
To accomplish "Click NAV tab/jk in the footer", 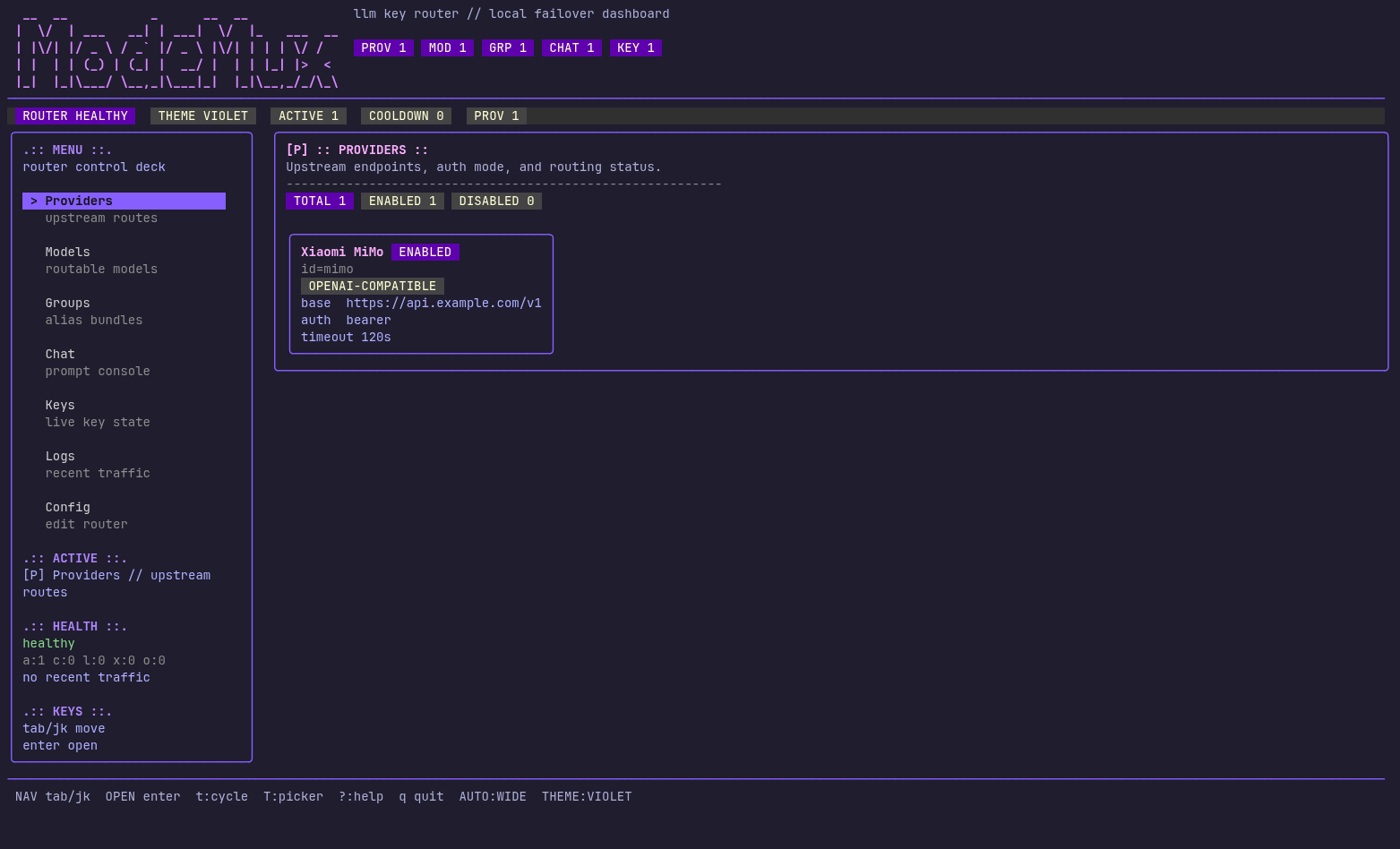I will 53,796.
